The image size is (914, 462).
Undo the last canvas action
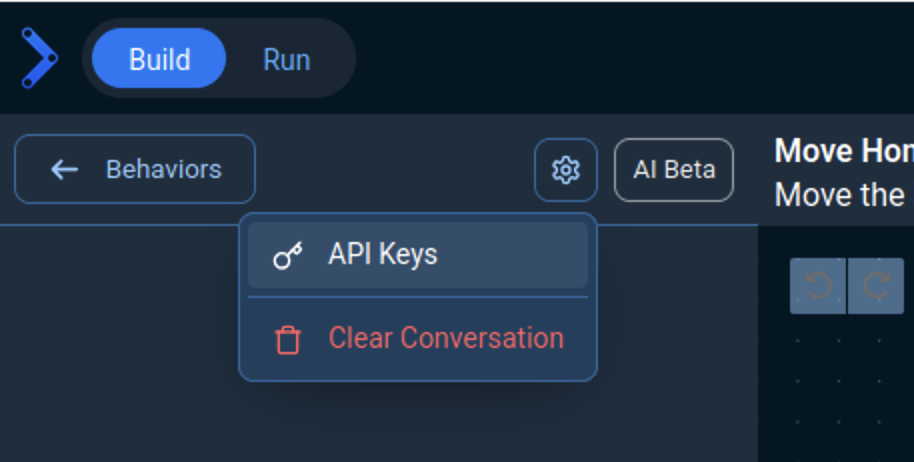tap(818, 286)
